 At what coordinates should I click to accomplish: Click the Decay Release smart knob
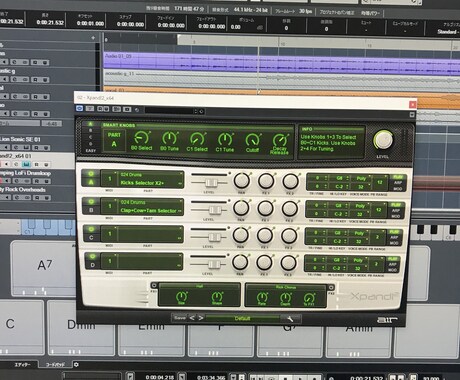[280, 140]
